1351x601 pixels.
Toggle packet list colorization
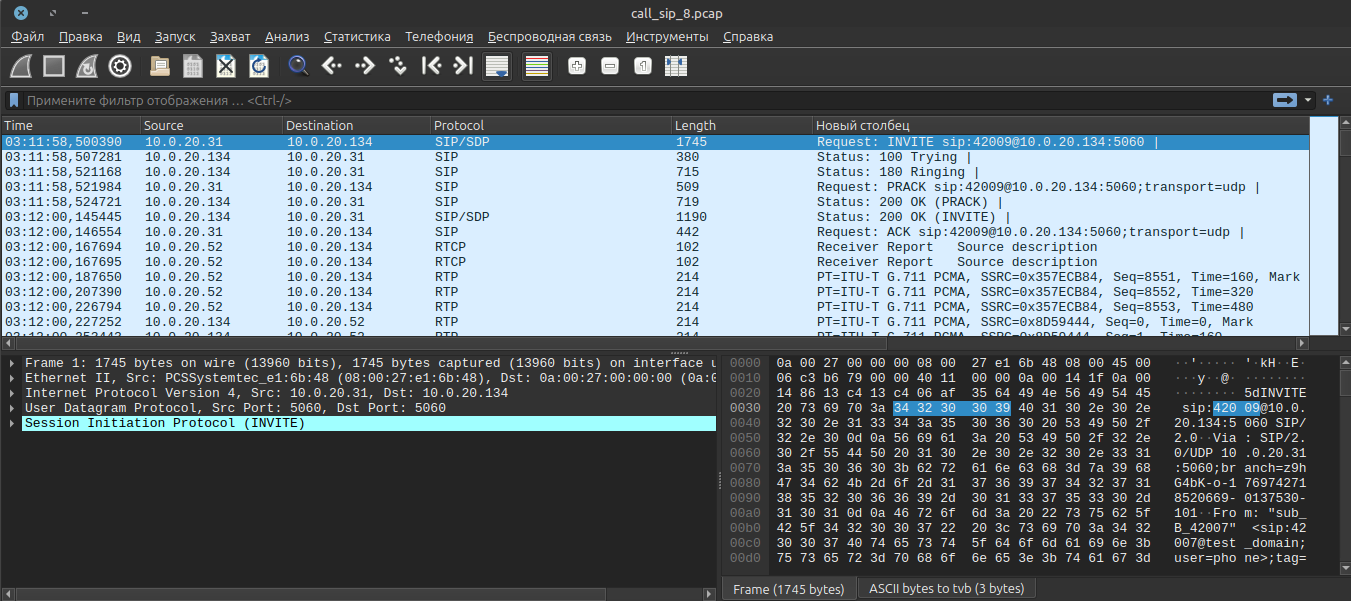click(537, 66)
